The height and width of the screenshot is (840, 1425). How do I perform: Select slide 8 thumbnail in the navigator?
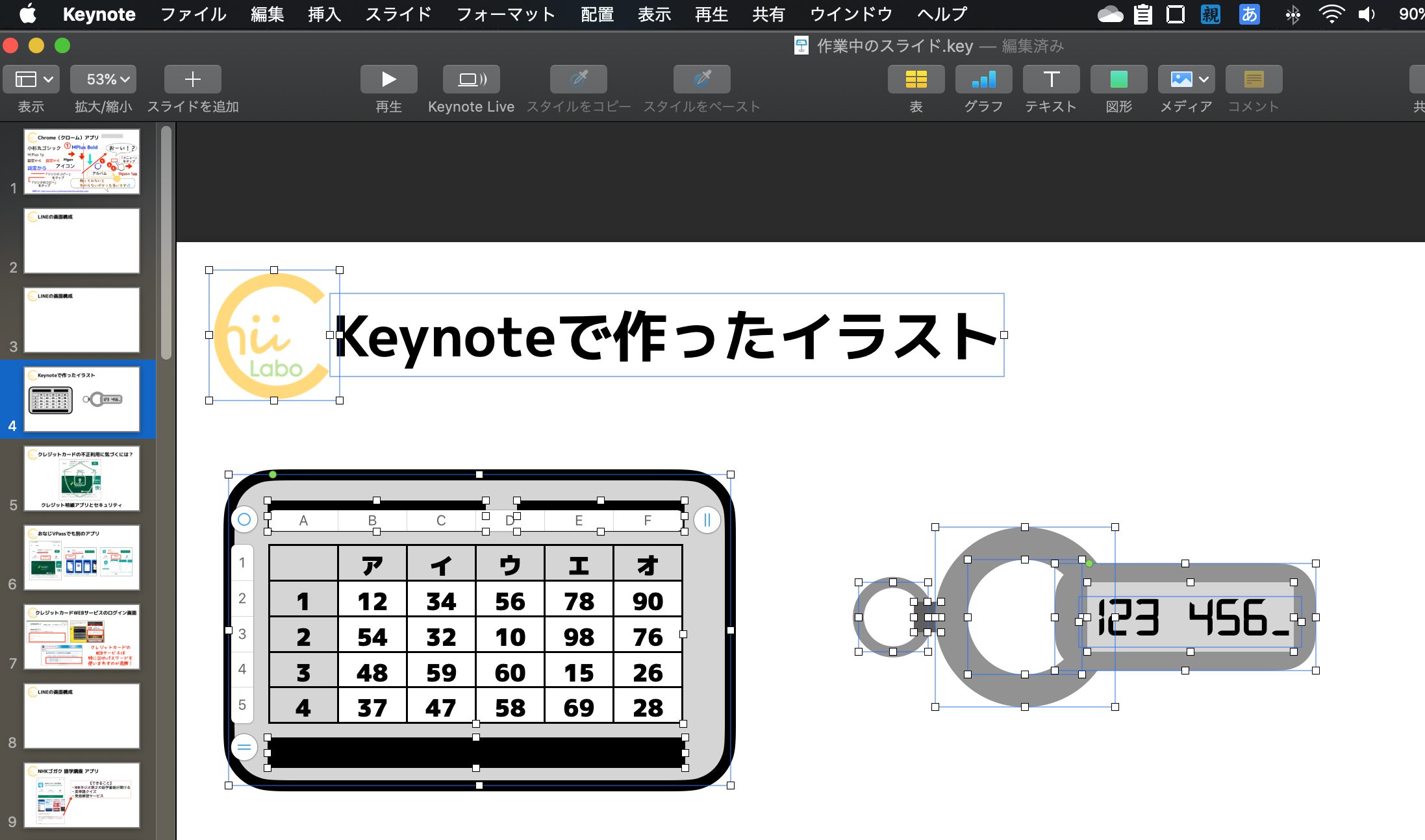[x=82, y=715]
